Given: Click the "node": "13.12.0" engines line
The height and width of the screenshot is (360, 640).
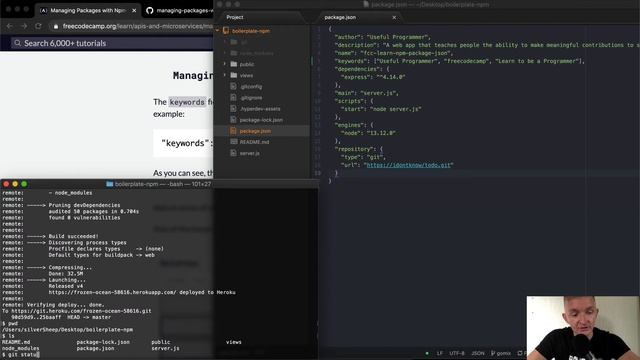Looking at the screenshot, I should point(368,133).
